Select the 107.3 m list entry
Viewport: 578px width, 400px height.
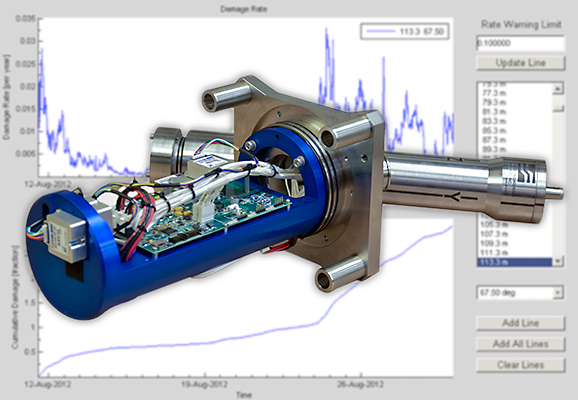(515, 234)
